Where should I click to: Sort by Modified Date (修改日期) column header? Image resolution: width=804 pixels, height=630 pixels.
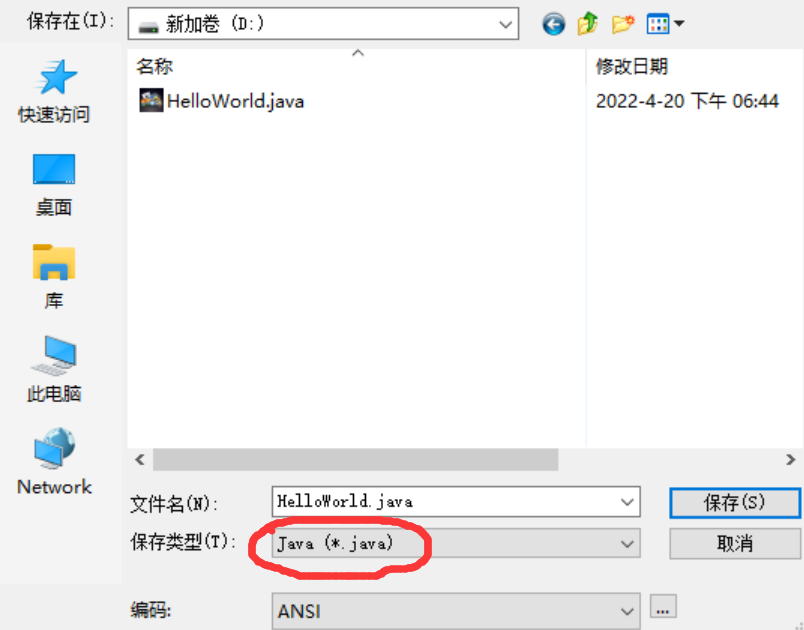pos(694,67)
